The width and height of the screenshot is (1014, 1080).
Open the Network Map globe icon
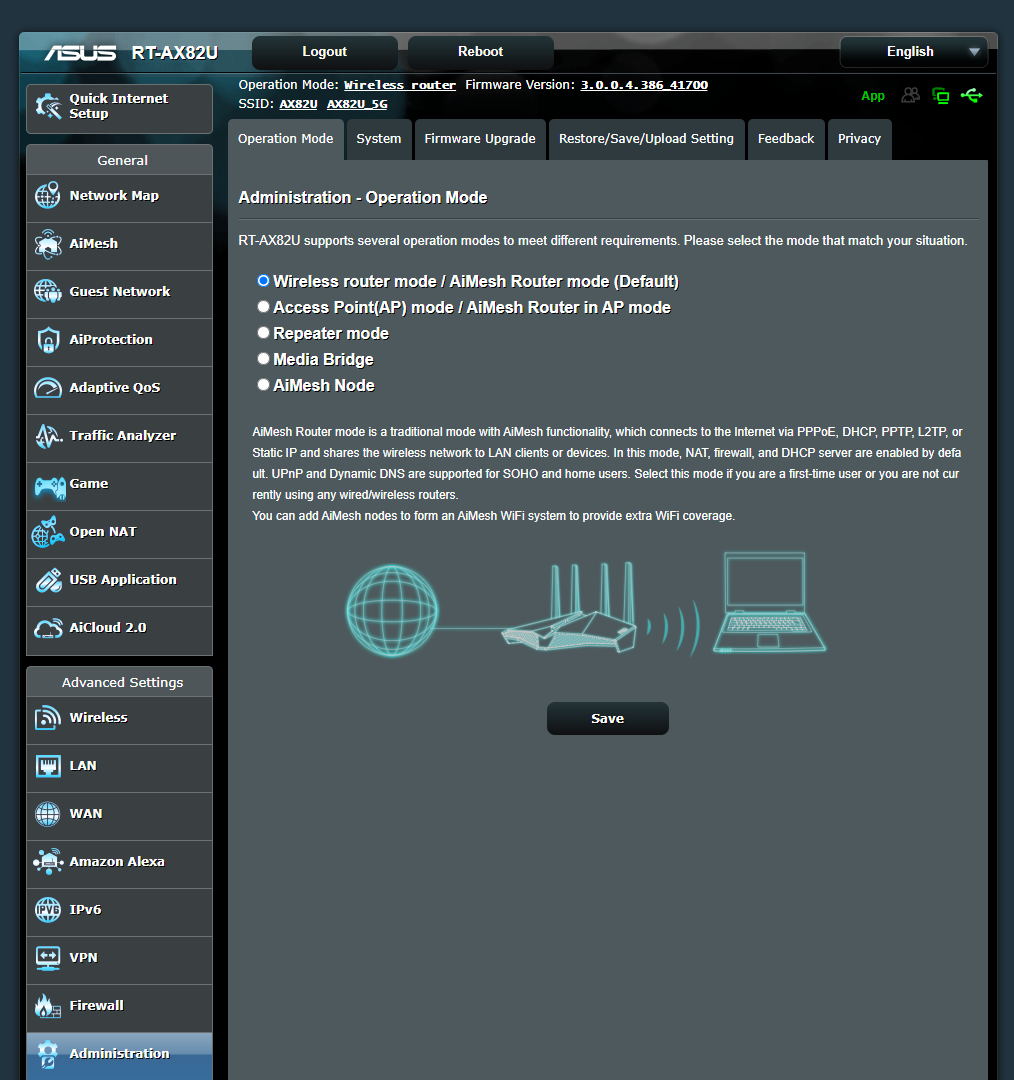[x=48, y=196]
